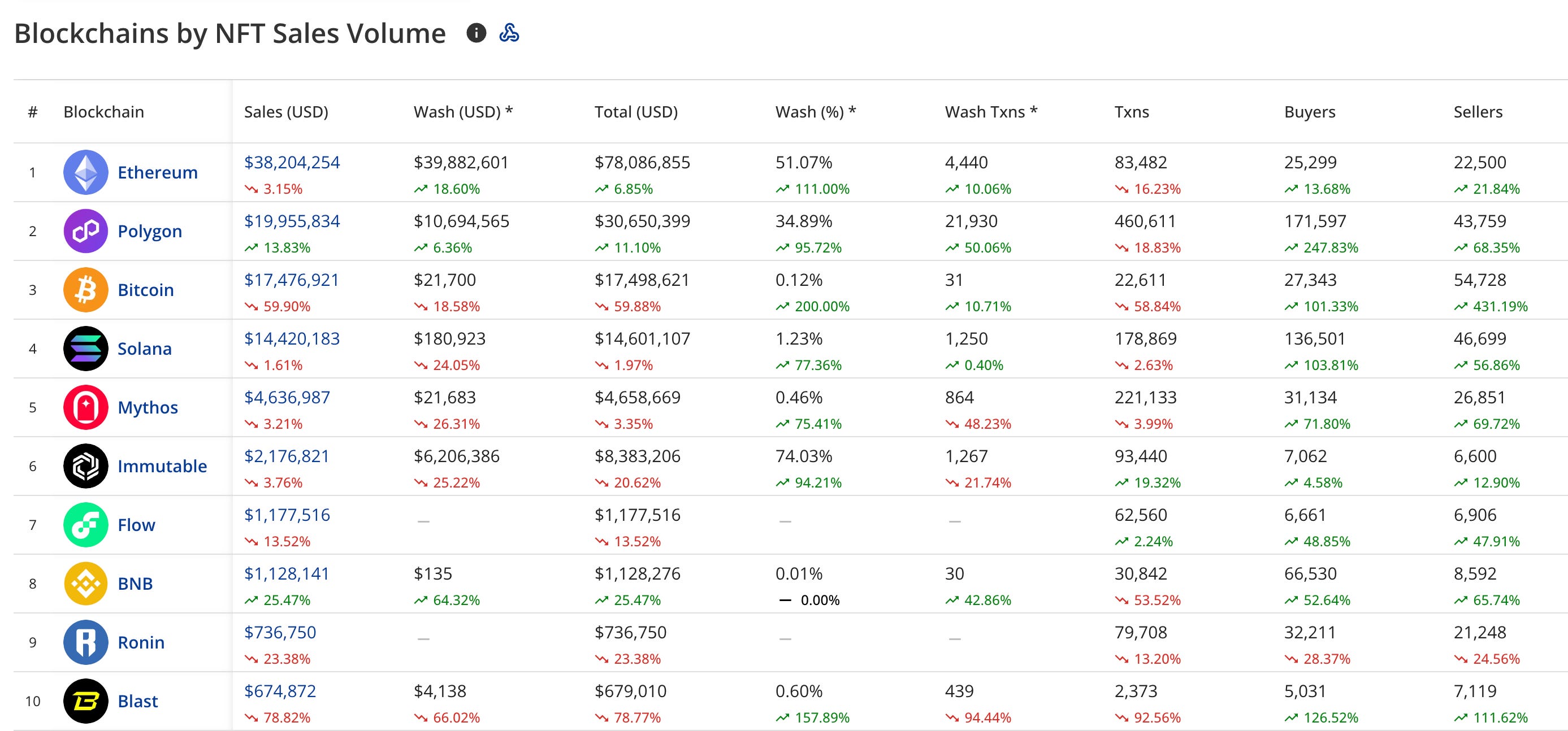Click the Bitcoin logo icon
Screen dimensions: 1568x731
[x=86, y=289]
